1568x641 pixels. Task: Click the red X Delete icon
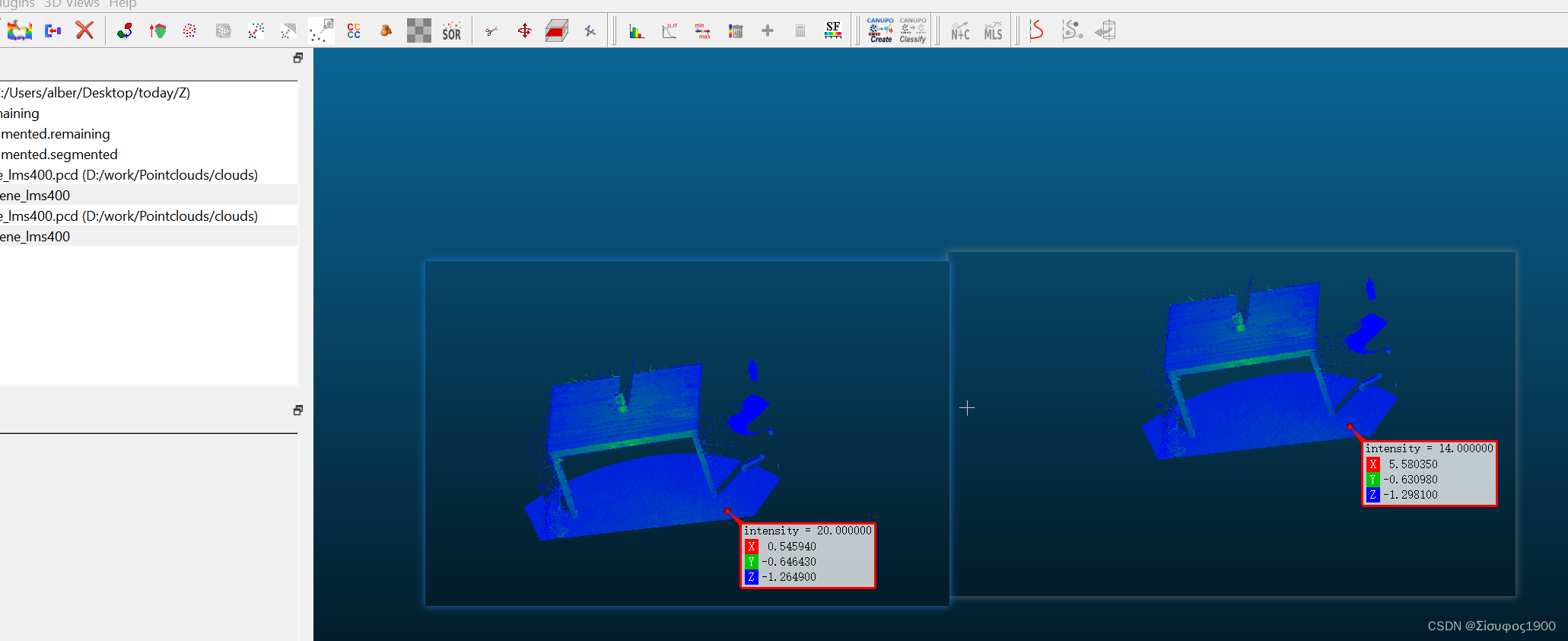[x=84, y=30]
